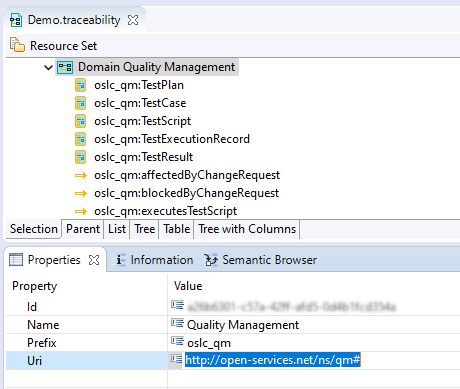Click the highlighted Uri text field

pos(273,360)
